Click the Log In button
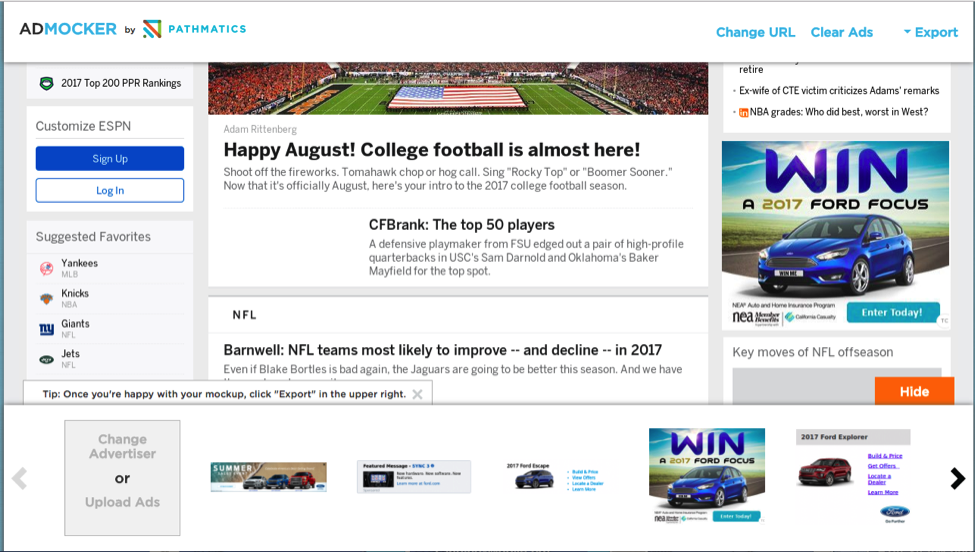Viewport: 975px width, 553px height. 109,190
